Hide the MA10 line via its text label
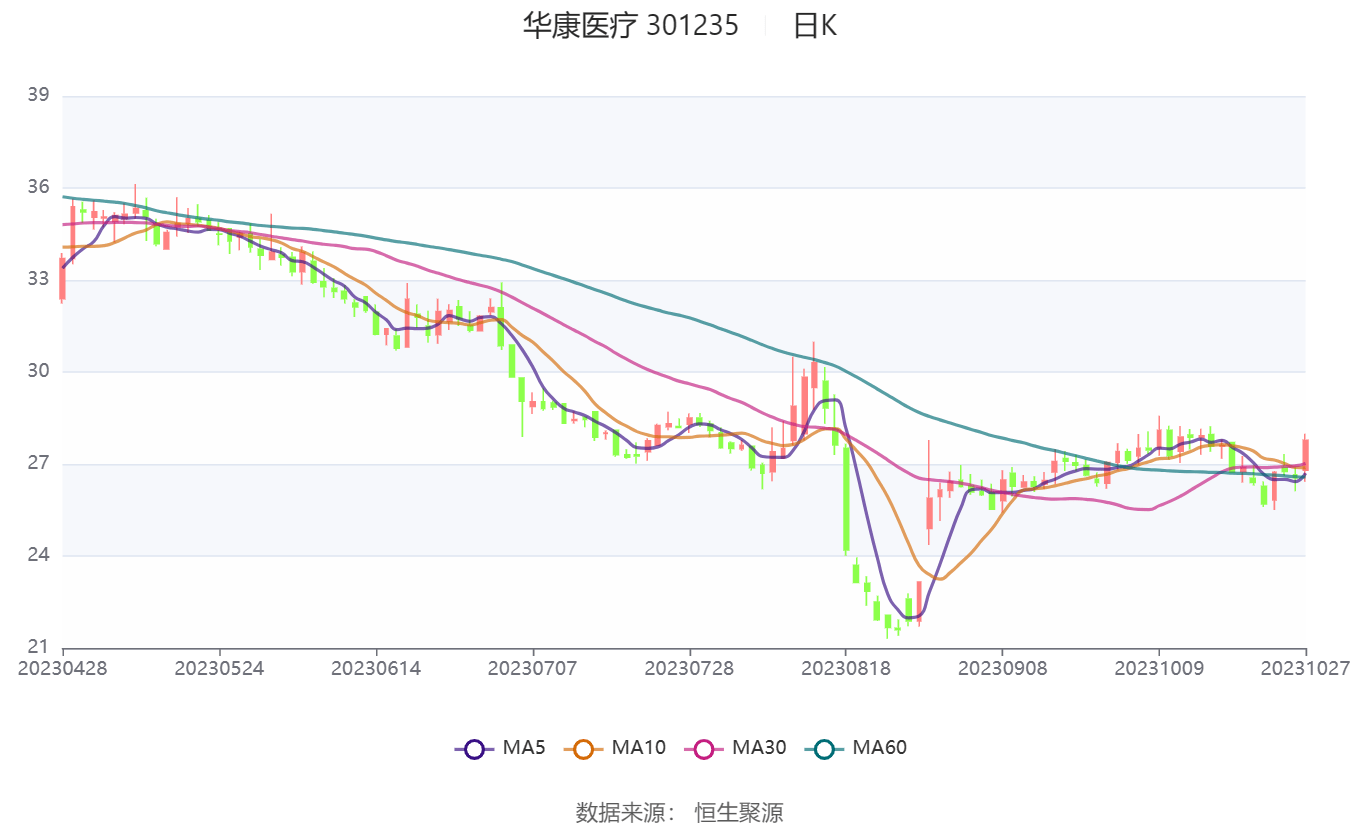 coord(638,747)
